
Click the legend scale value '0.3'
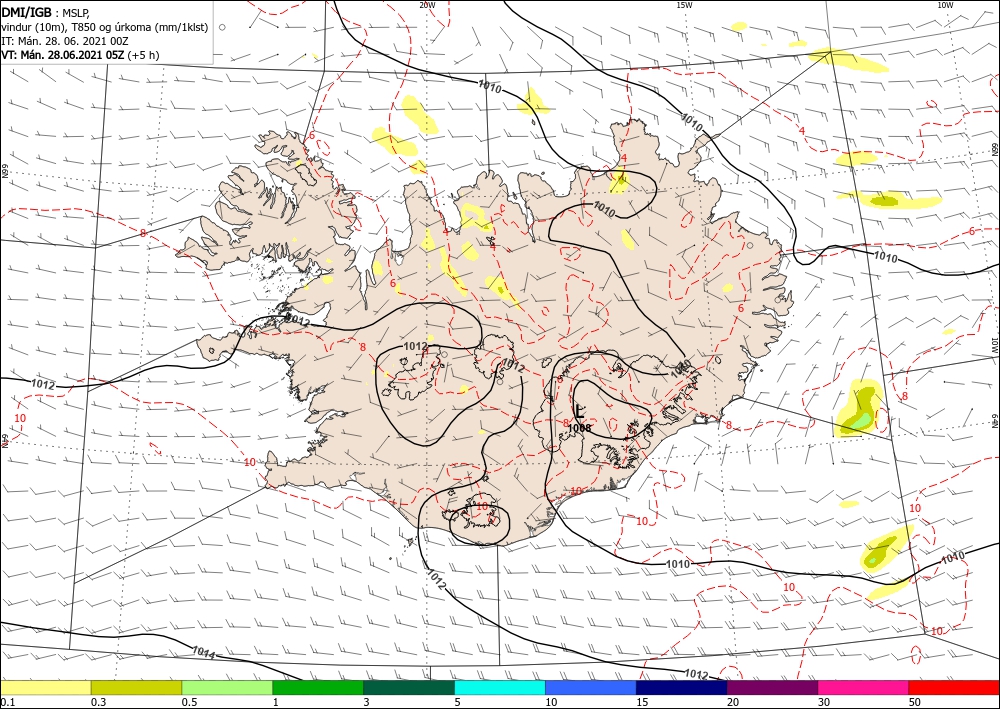(x=98, y=702)
